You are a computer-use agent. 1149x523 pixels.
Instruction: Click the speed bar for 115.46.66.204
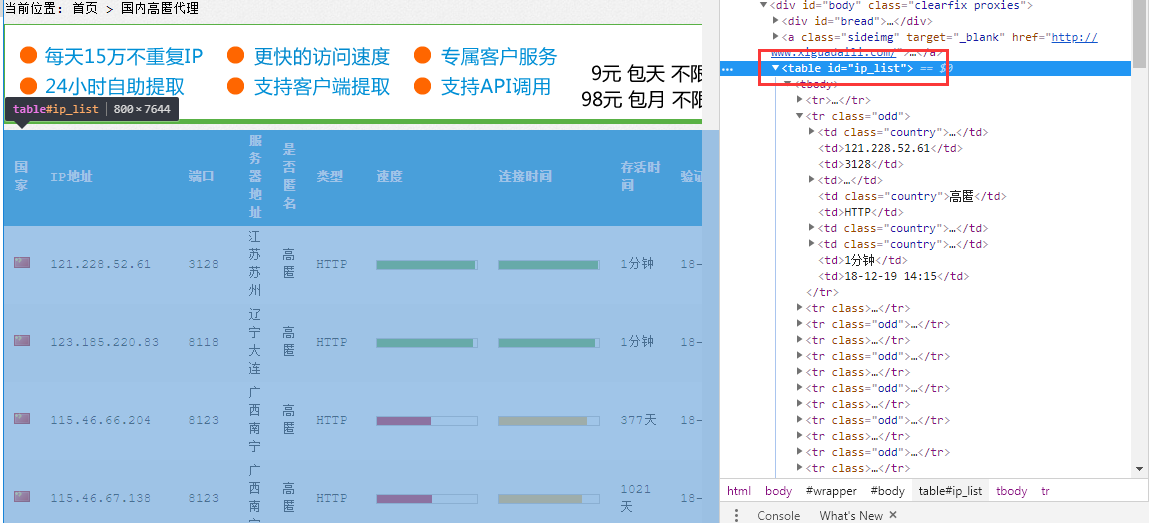[x=426, y=420]
